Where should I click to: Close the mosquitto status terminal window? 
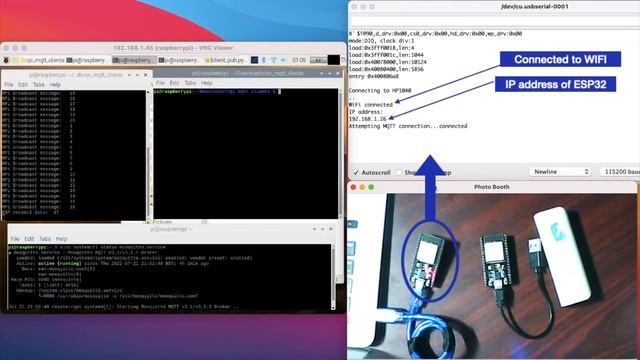[x=331, y=229]
